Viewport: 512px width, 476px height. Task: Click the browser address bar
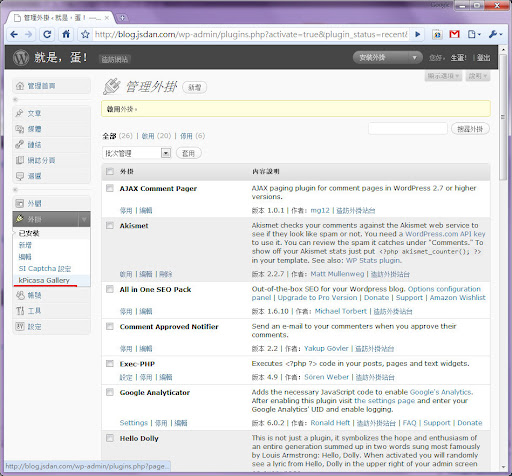click(x=251, y=34)
